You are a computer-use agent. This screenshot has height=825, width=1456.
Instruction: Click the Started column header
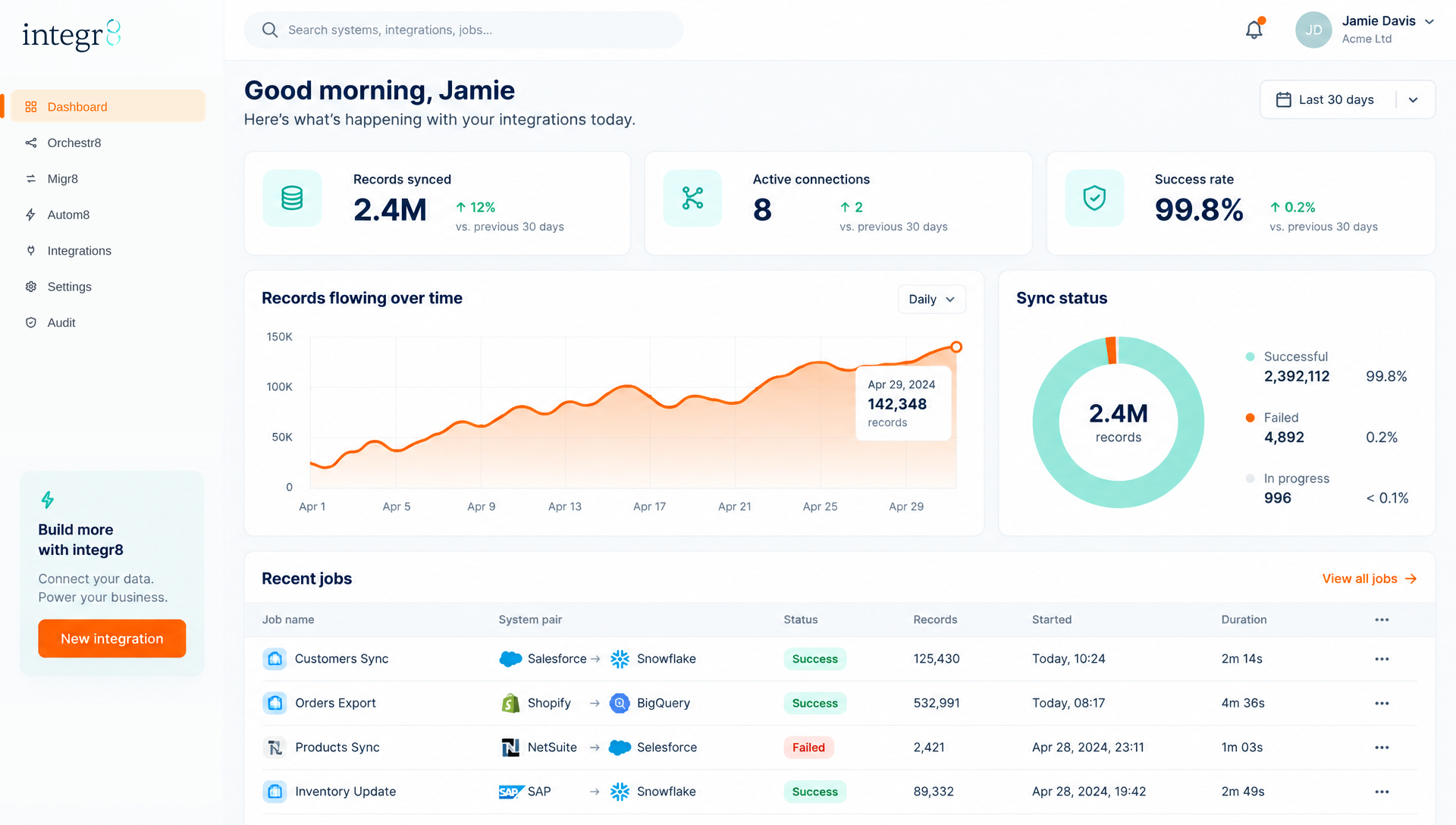(1052, 620)
